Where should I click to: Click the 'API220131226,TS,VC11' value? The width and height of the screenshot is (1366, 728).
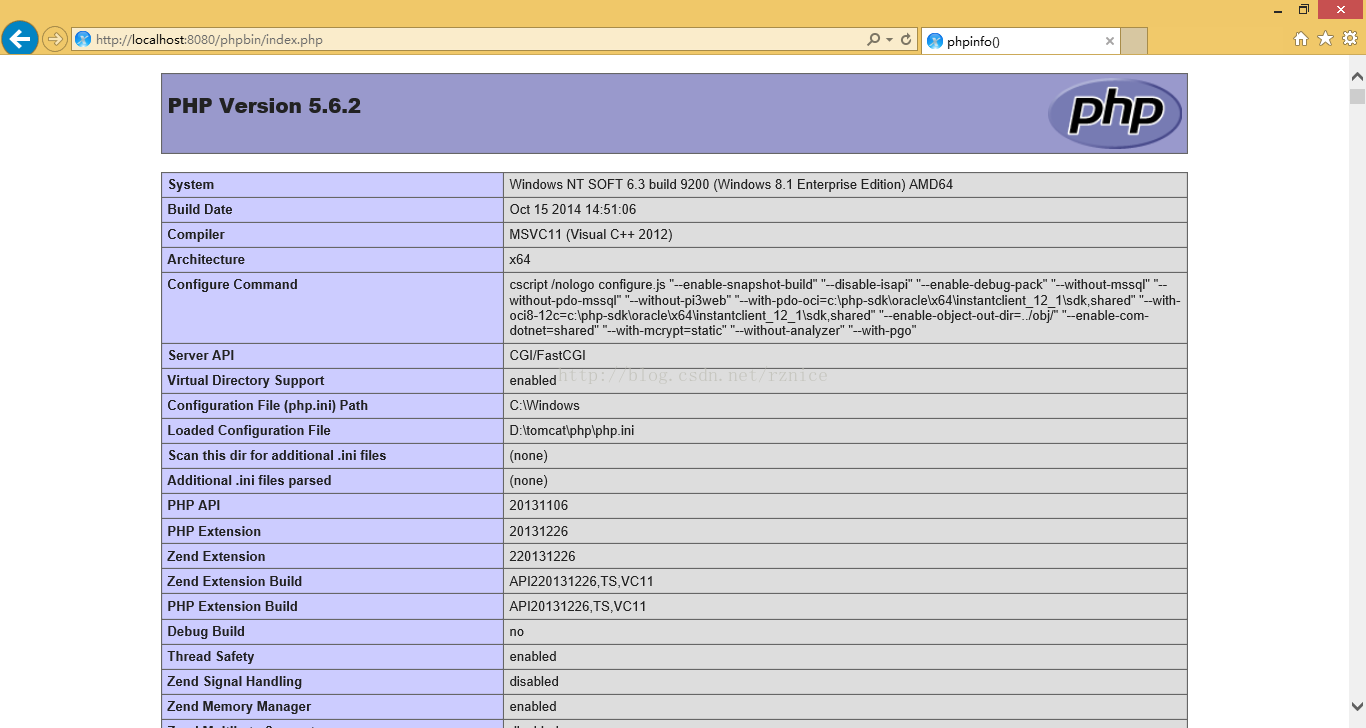[x=582, y=582]
